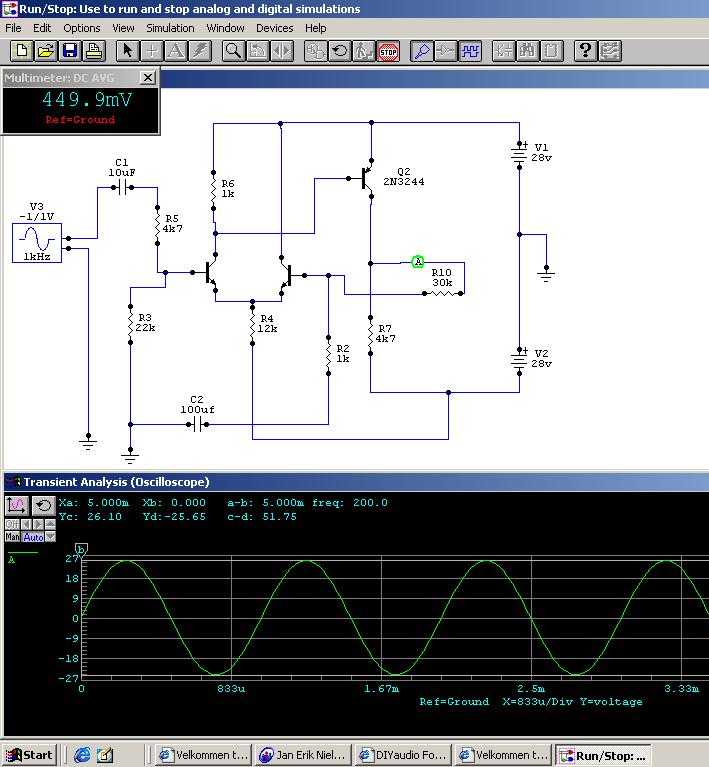The height and width of the screenshot is (767, 709).
Task: Select the Probe tool in toolbar
Action: tap(422, 51)
